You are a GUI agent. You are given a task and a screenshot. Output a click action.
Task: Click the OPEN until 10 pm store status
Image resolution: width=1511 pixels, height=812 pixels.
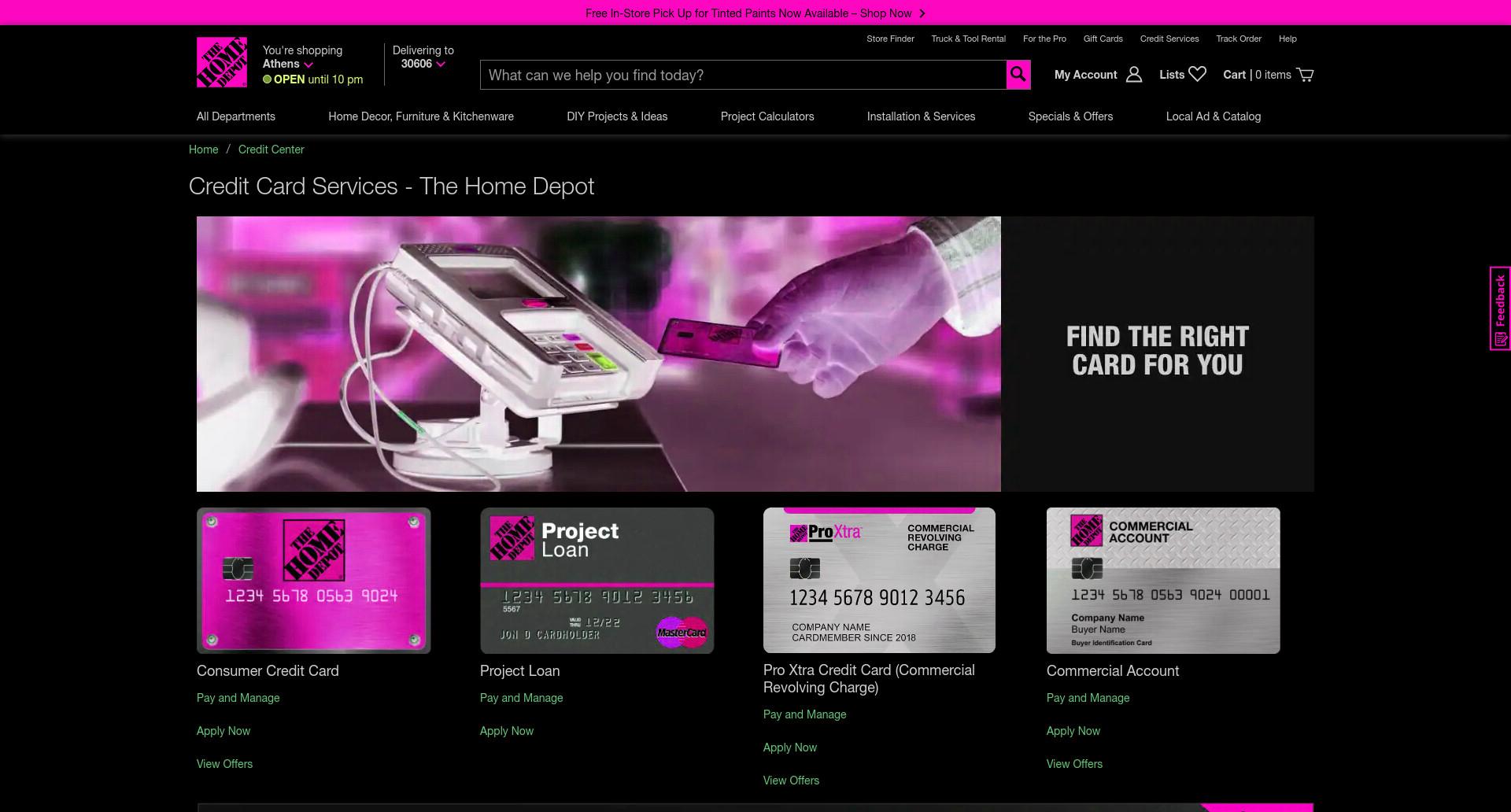pos(312,79)
